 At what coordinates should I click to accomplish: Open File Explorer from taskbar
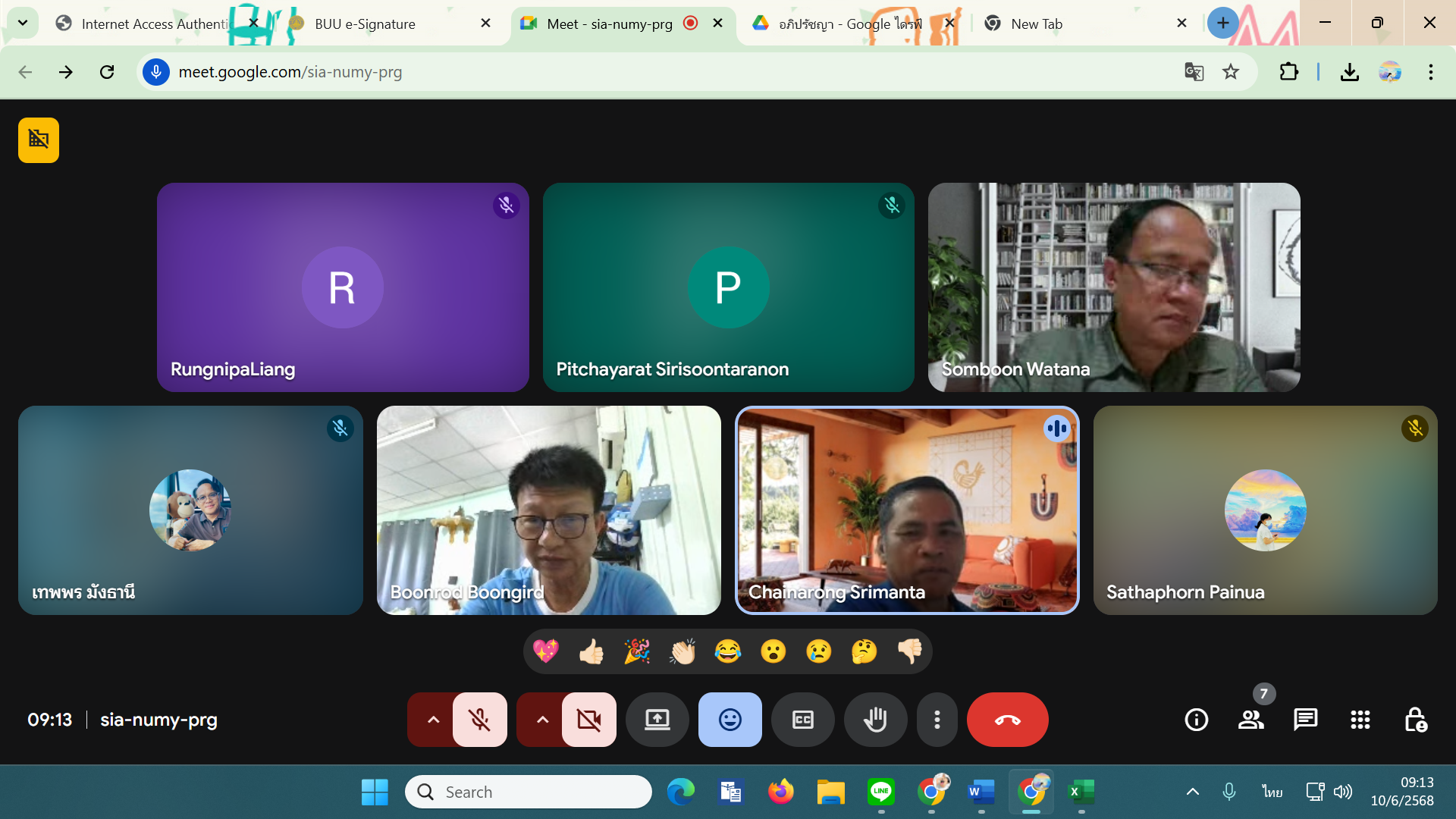[831, 792]
